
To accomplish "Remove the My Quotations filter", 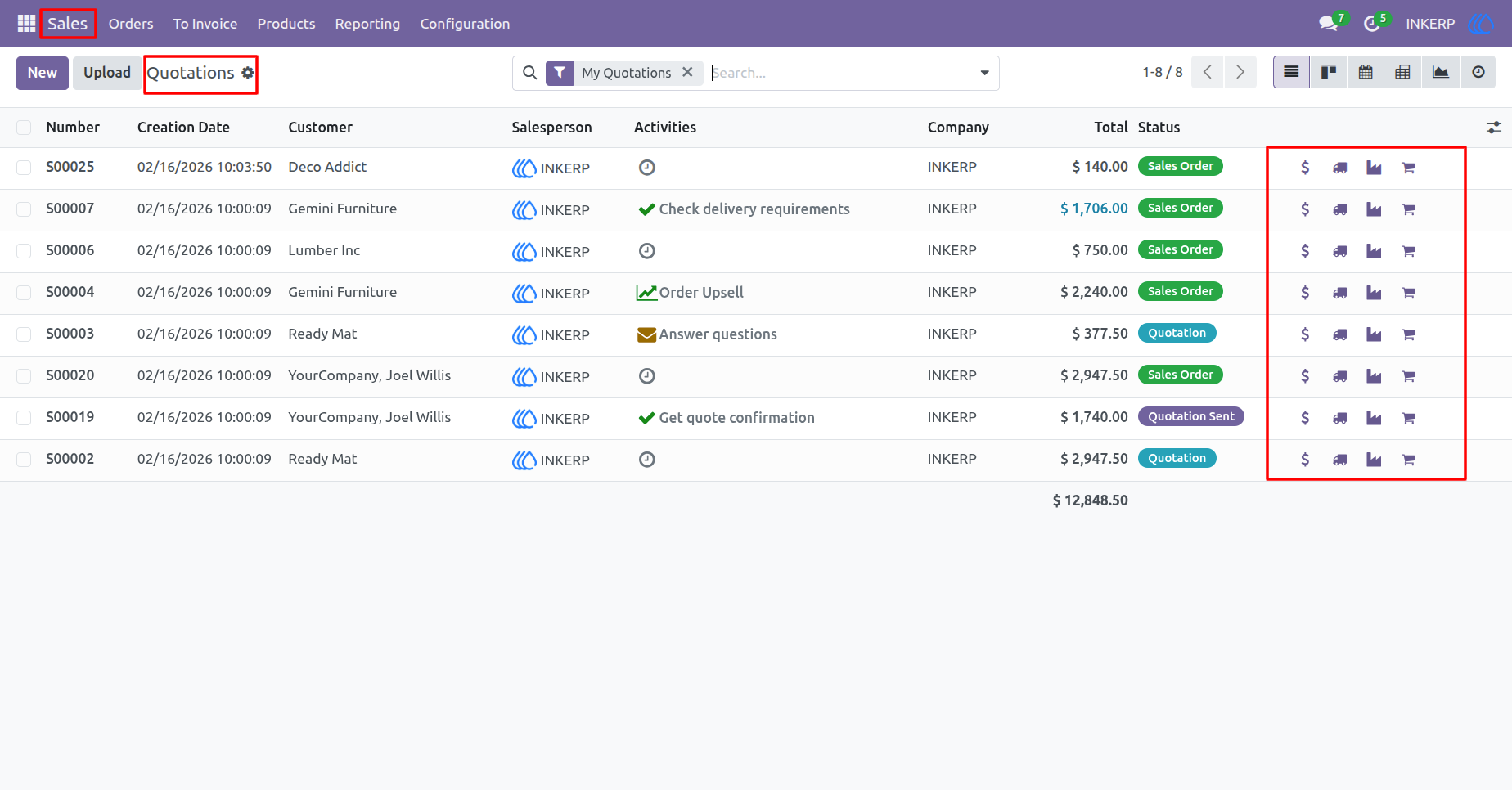I will point(687,72).
